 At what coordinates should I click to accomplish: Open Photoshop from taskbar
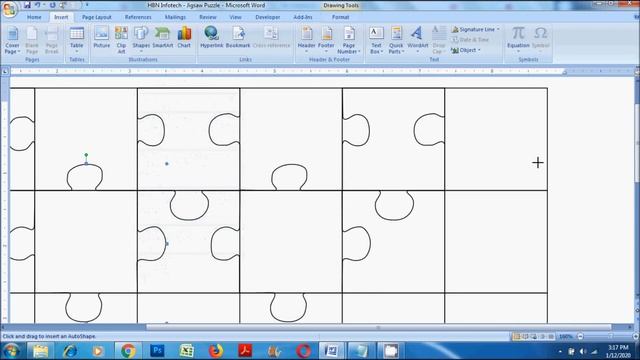click(157, 351)
